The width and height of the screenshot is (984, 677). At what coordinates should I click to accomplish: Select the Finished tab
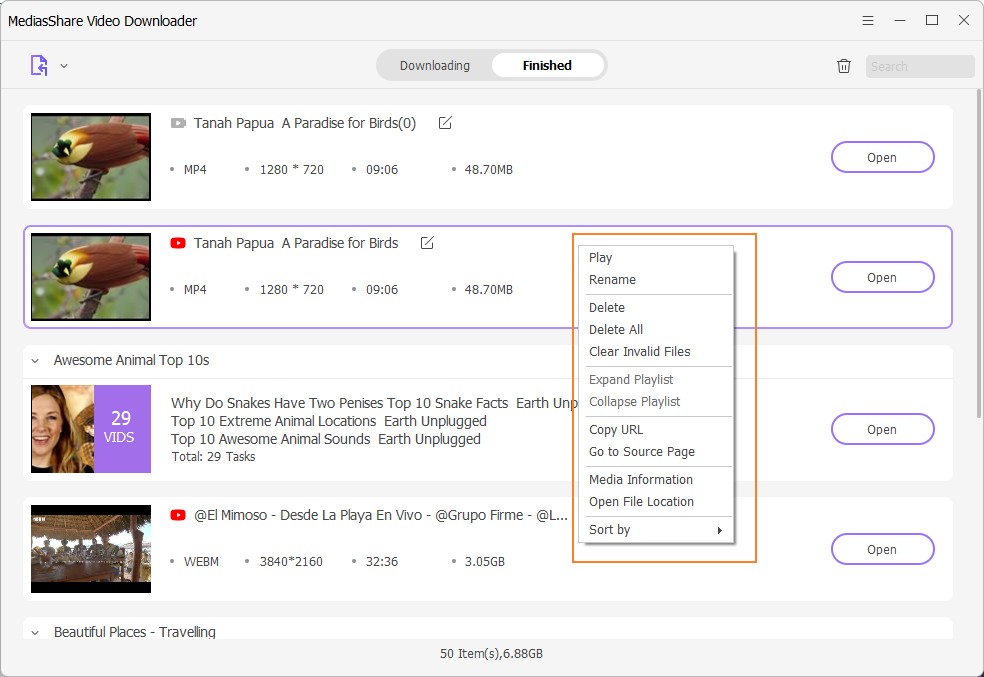547,66
